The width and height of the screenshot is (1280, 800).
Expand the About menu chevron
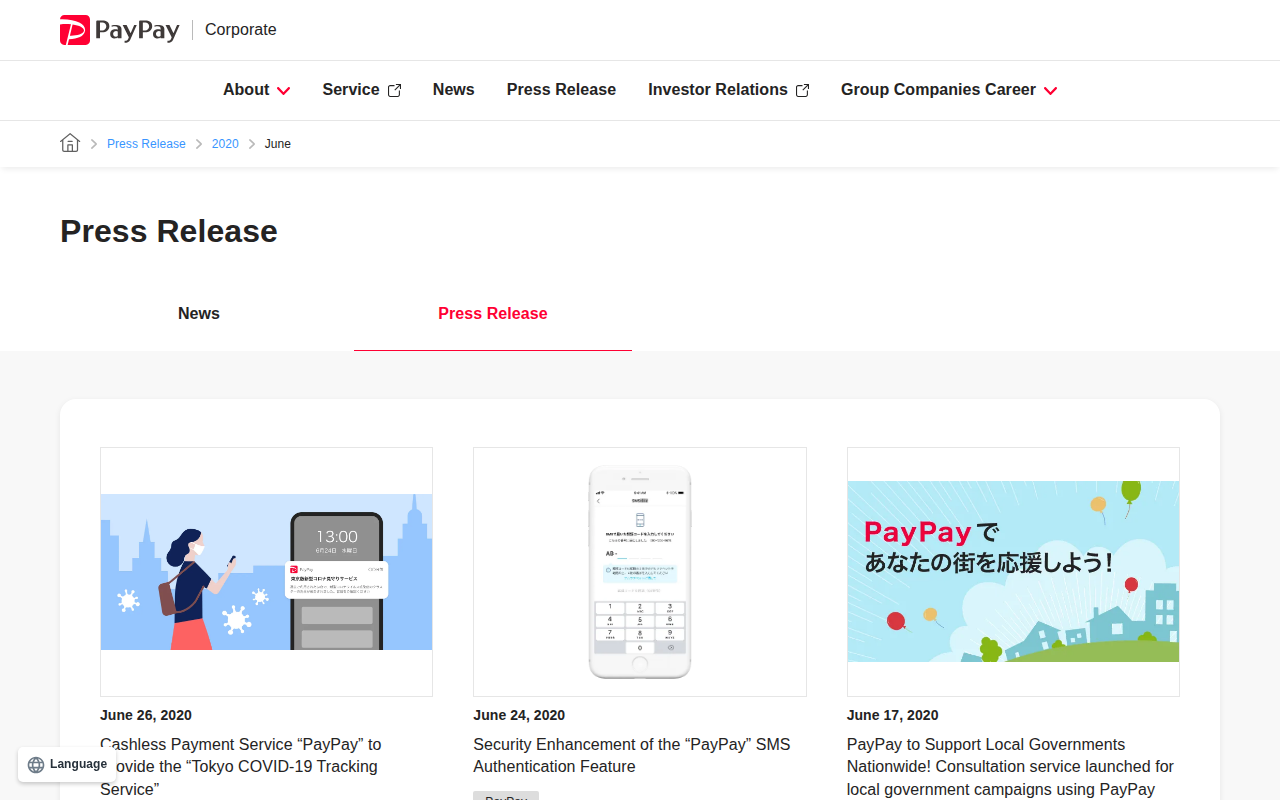pyautogui.click(x=283, y=91)
